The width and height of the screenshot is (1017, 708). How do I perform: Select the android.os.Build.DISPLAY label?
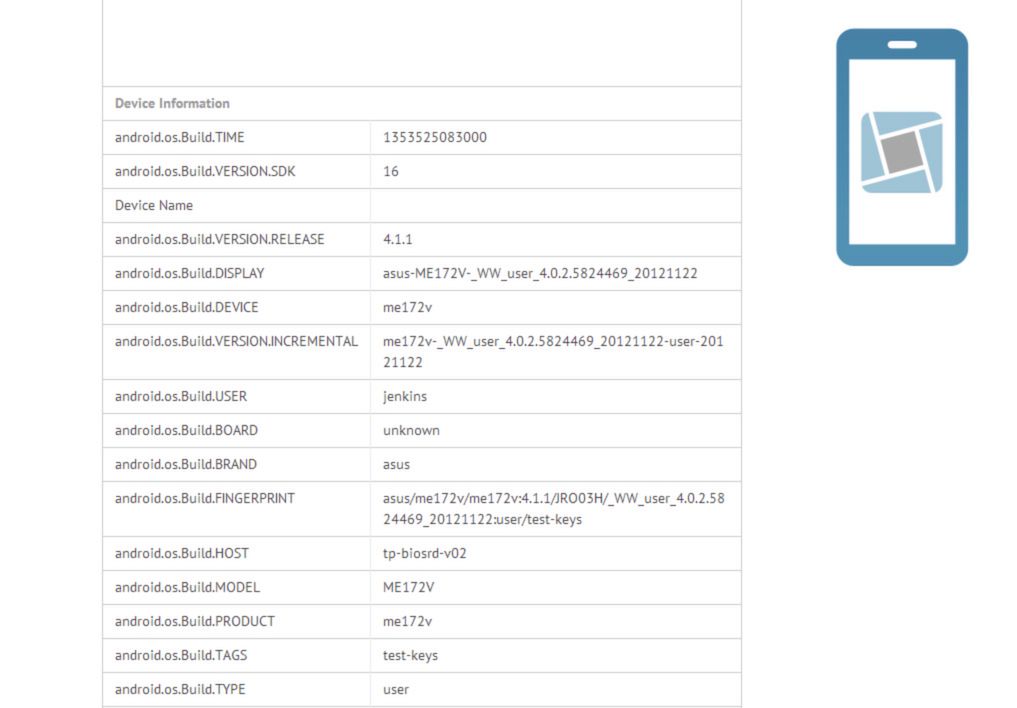point(189,274)
